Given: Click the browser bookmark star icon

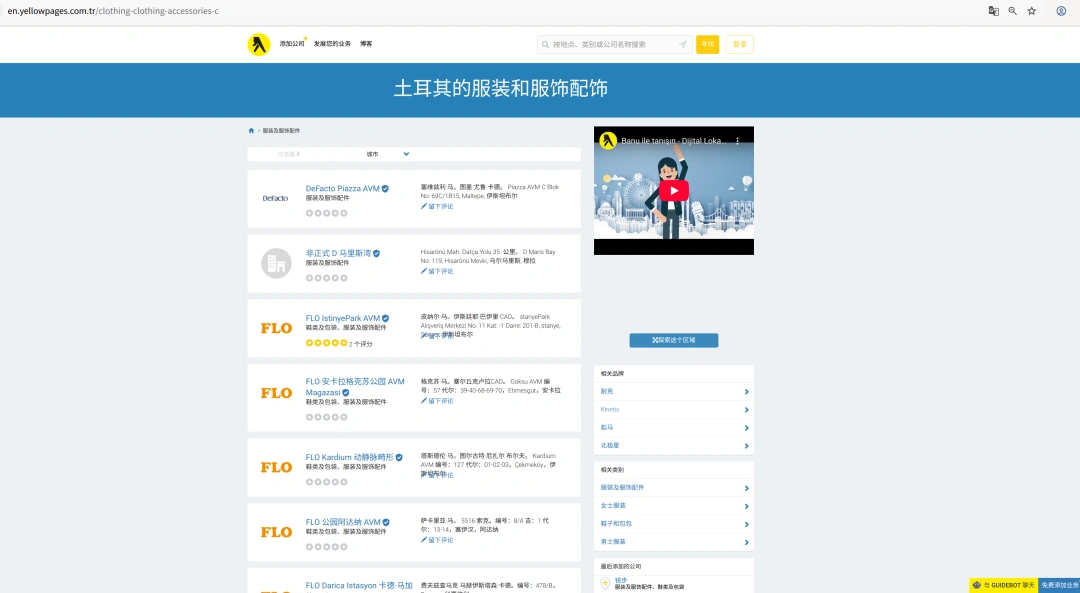Looking at the screenshot, I should coord(1032,10).
